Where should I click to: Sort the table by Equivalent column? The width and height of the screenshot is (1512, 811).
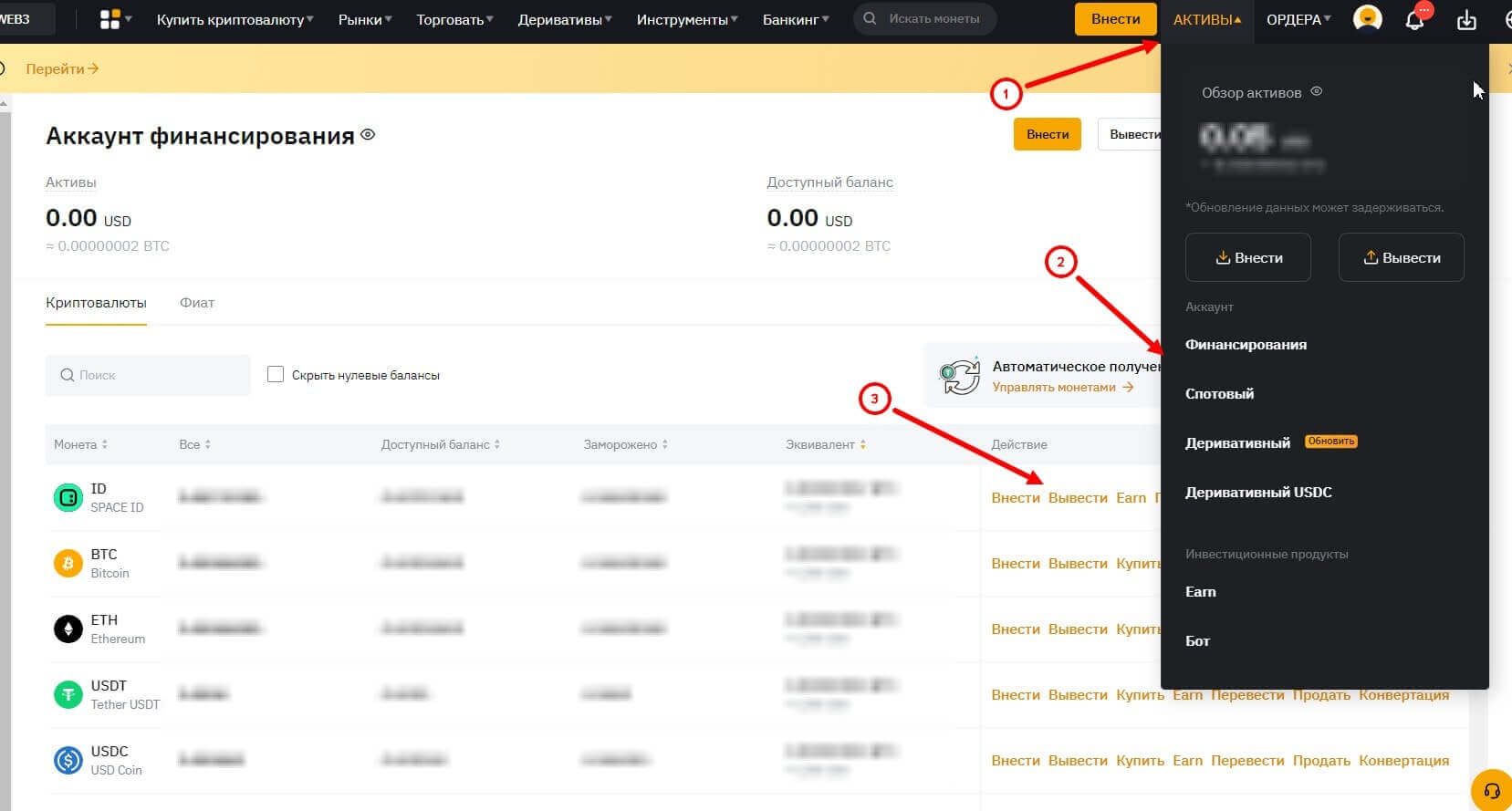click(826, 445)
